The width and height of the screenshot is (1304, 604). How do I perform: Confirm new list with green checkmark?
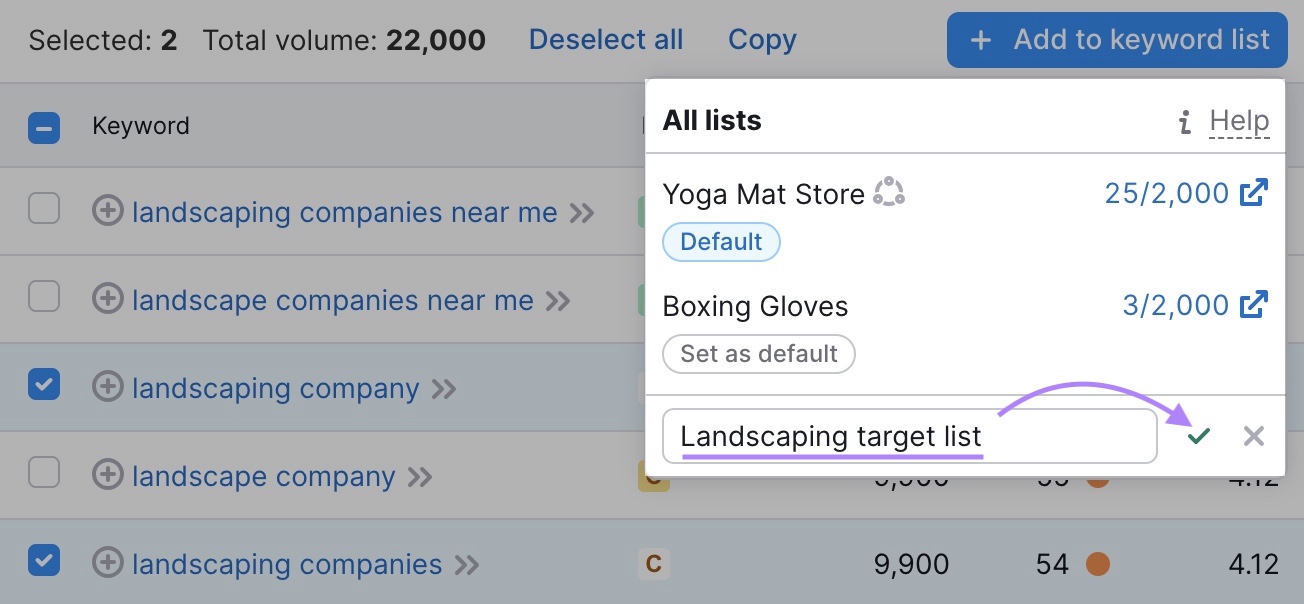point(1199,436)
